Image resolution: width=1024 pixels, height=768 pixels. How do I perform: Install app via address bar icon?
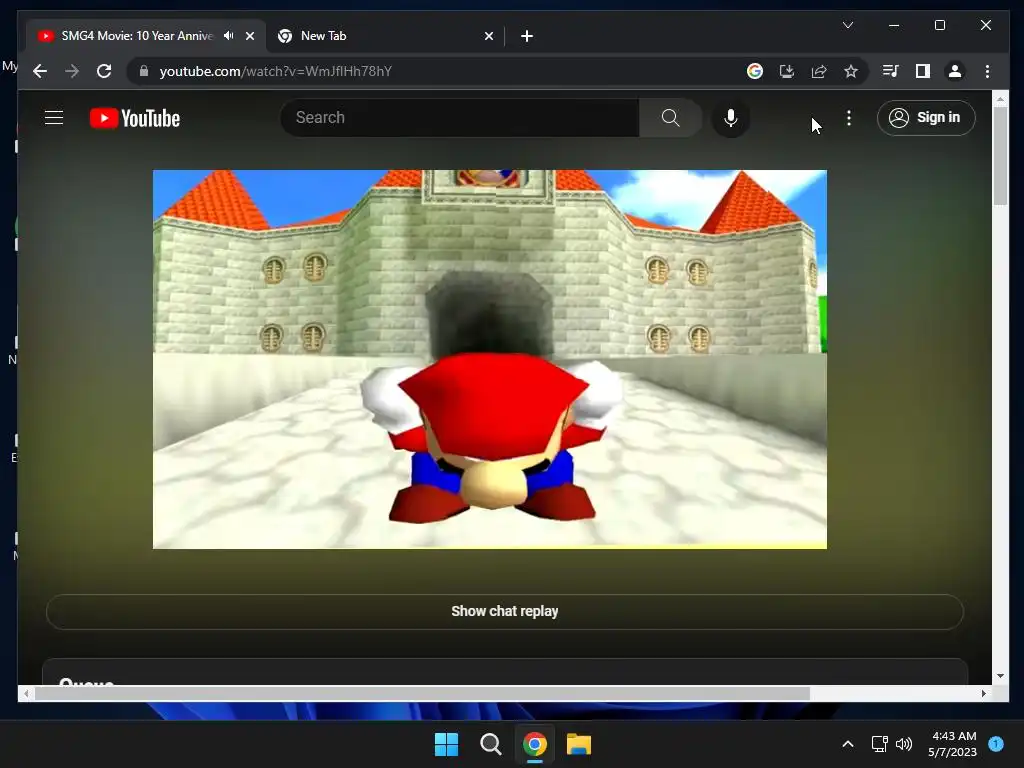pos(787,71)
